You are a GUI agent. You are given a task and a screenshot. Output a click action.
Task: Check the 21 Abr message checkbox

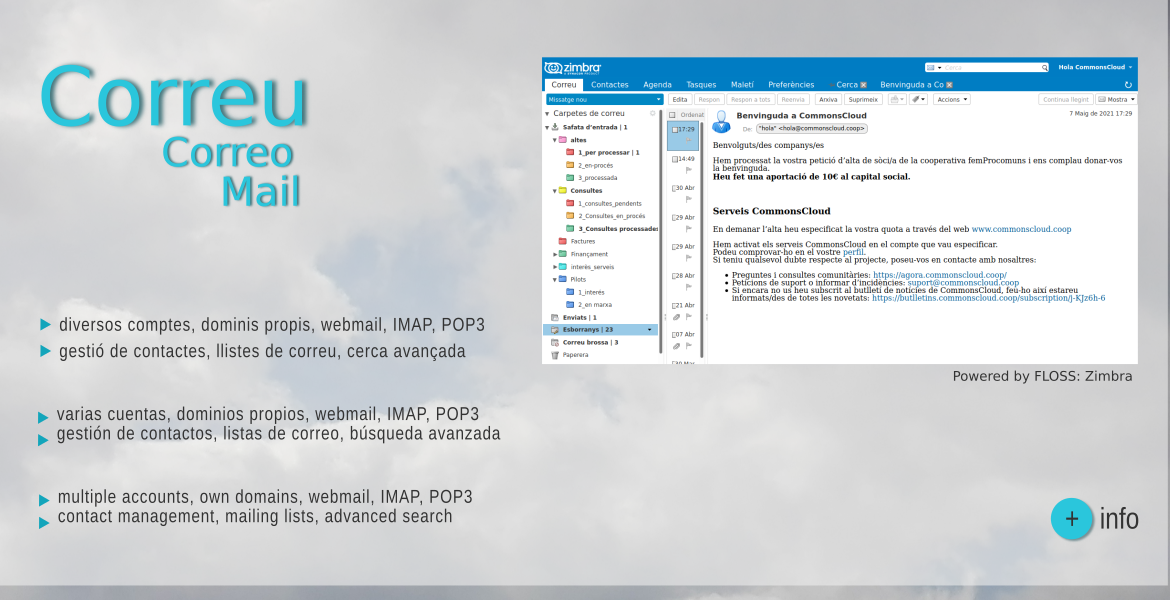click(x=675, y=306)
